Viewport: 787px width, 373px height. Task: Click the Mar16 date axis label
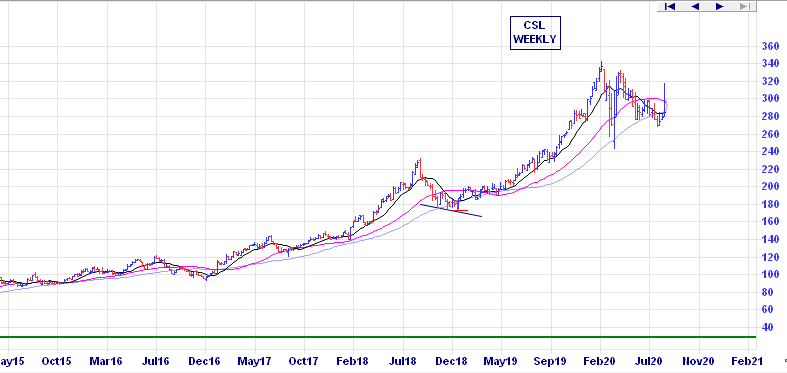pos(106,361)
